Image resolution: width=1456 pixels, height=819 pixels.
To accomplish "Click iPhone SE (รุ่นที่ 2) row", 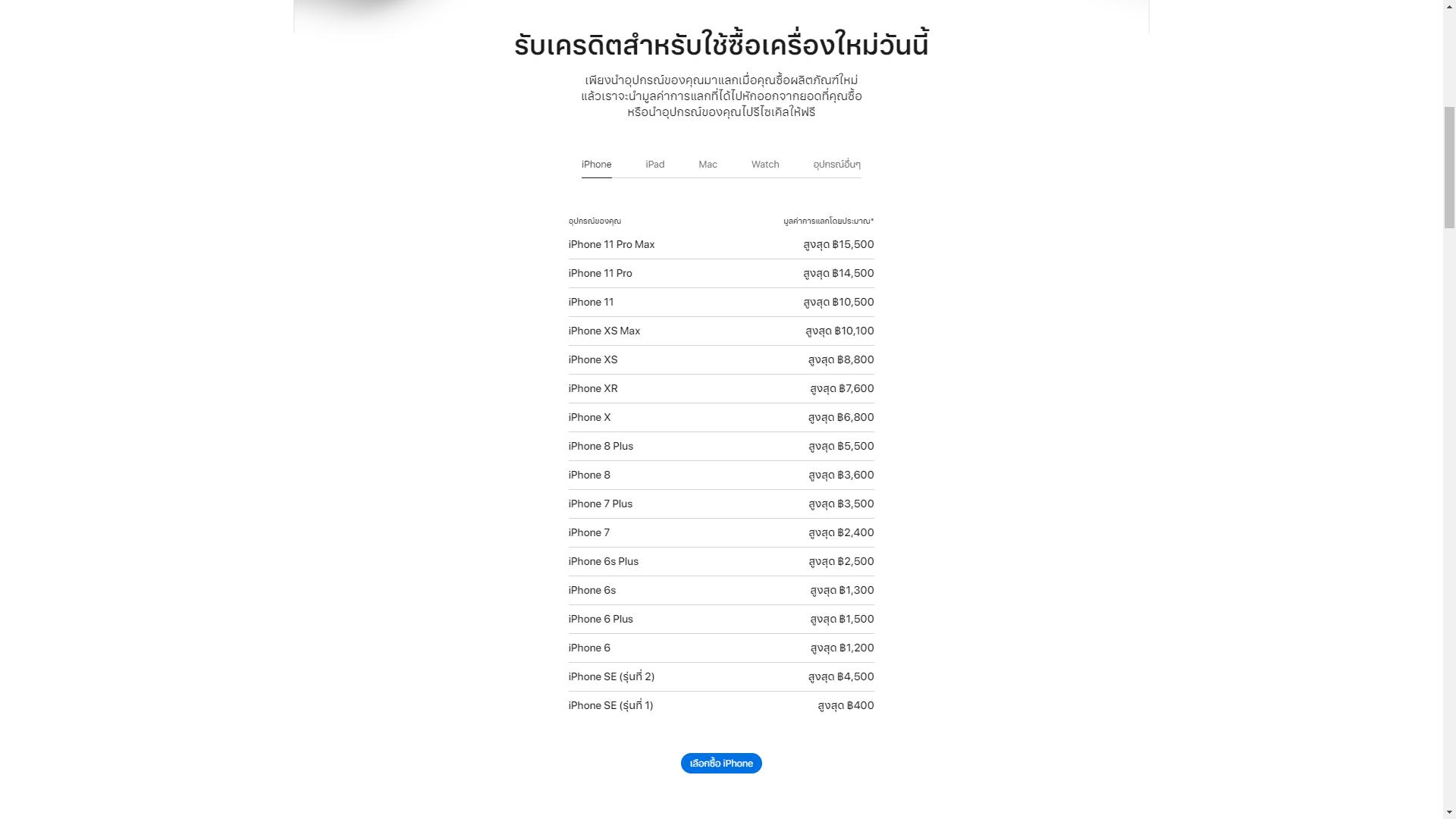I will pos(721,677).
